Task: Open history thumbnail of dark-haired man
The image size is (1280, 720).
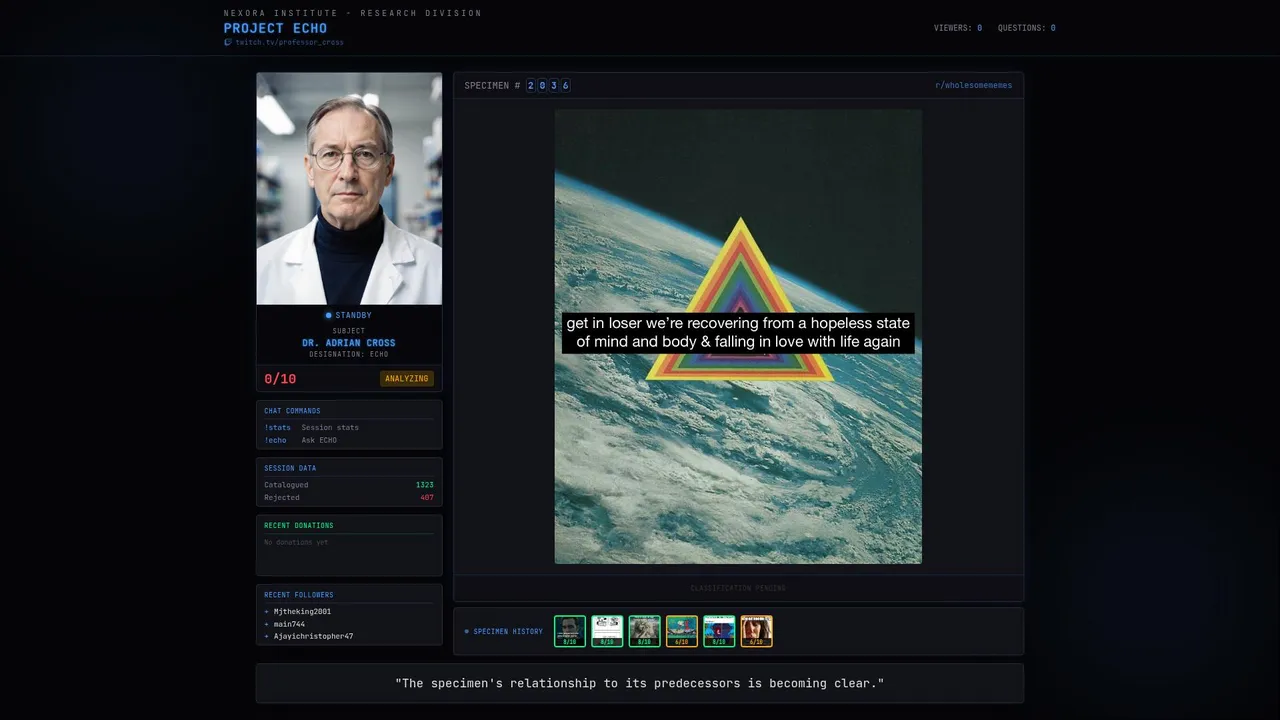Action: (x=570, y=631)
